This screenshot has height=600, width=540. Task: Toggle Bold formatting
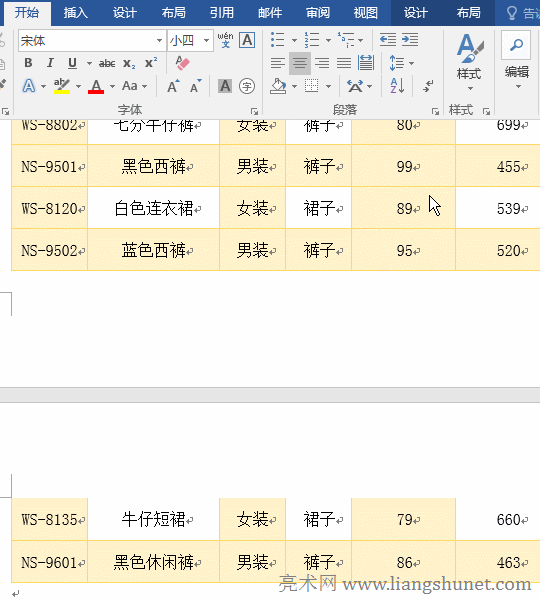(28, 63)
